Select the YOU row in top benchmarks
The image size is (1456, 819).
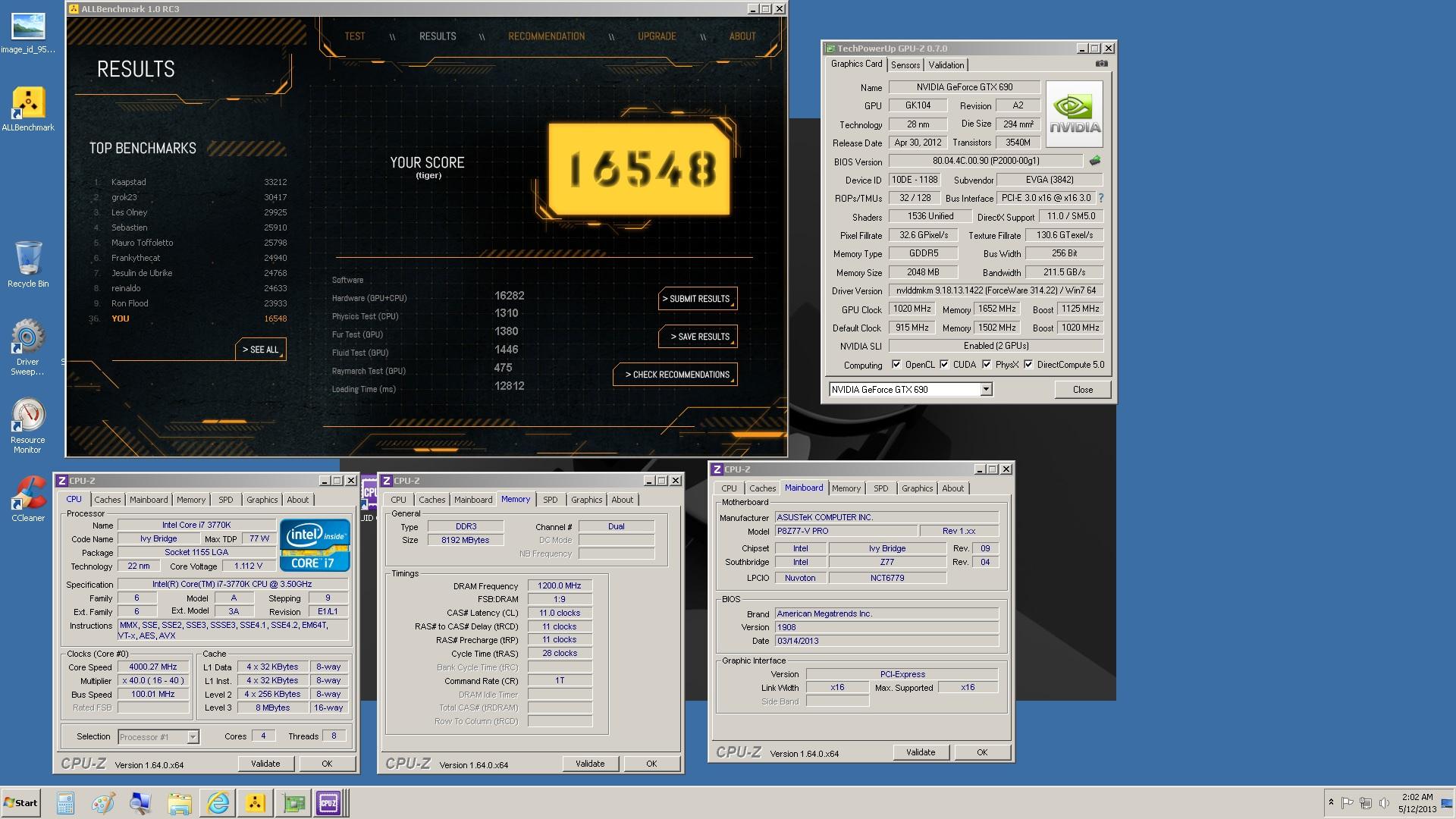tap(188, 318)
